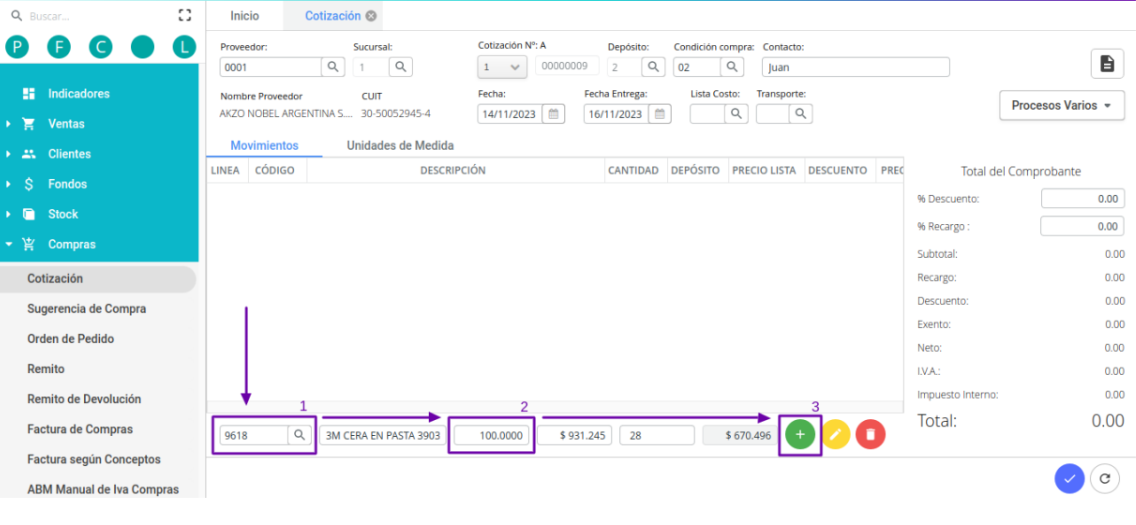1136x525 pixels.
Task: Click item code search magnifier near 9618
Action: [x=298, y=435]
